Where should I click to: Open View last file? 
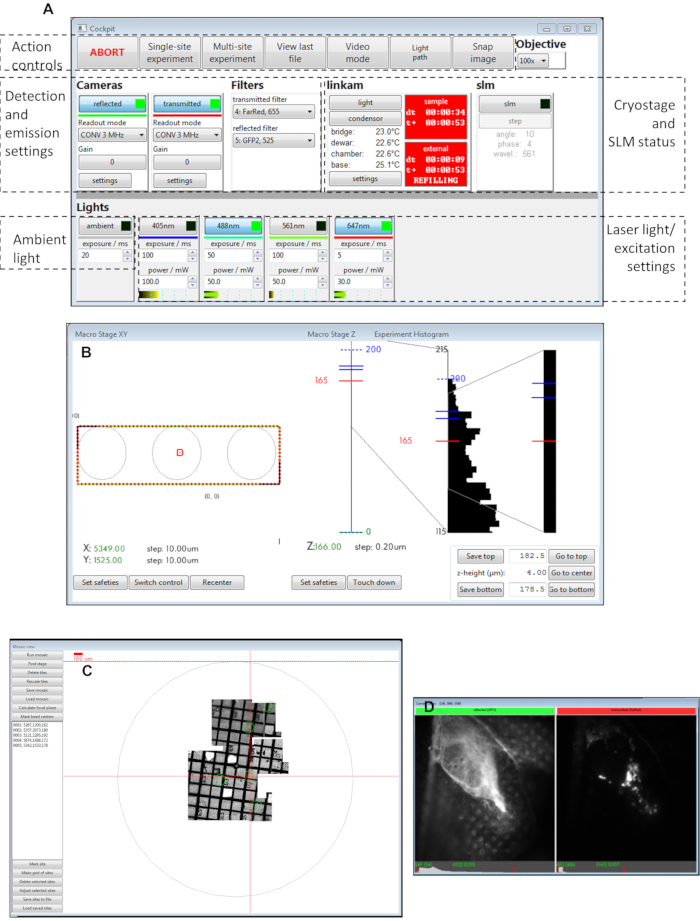coord(295,52)
